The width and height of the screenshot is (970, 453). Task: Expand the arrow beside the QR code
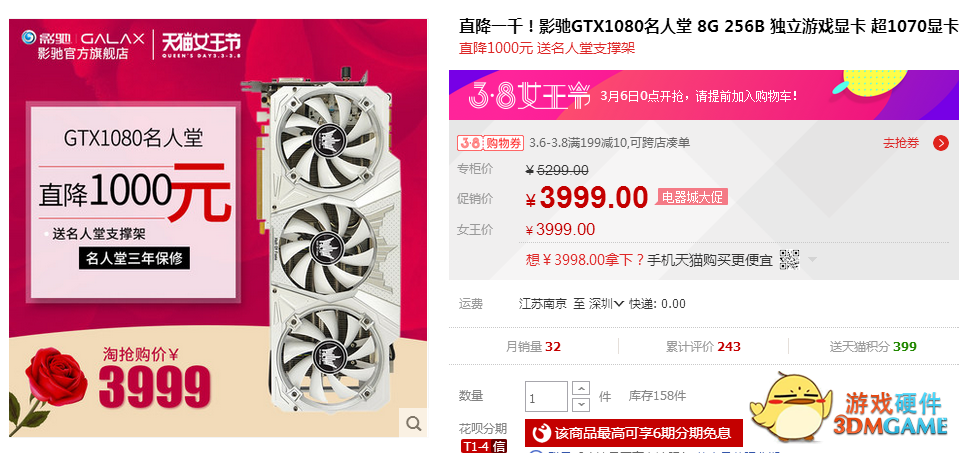click(812, 259)
